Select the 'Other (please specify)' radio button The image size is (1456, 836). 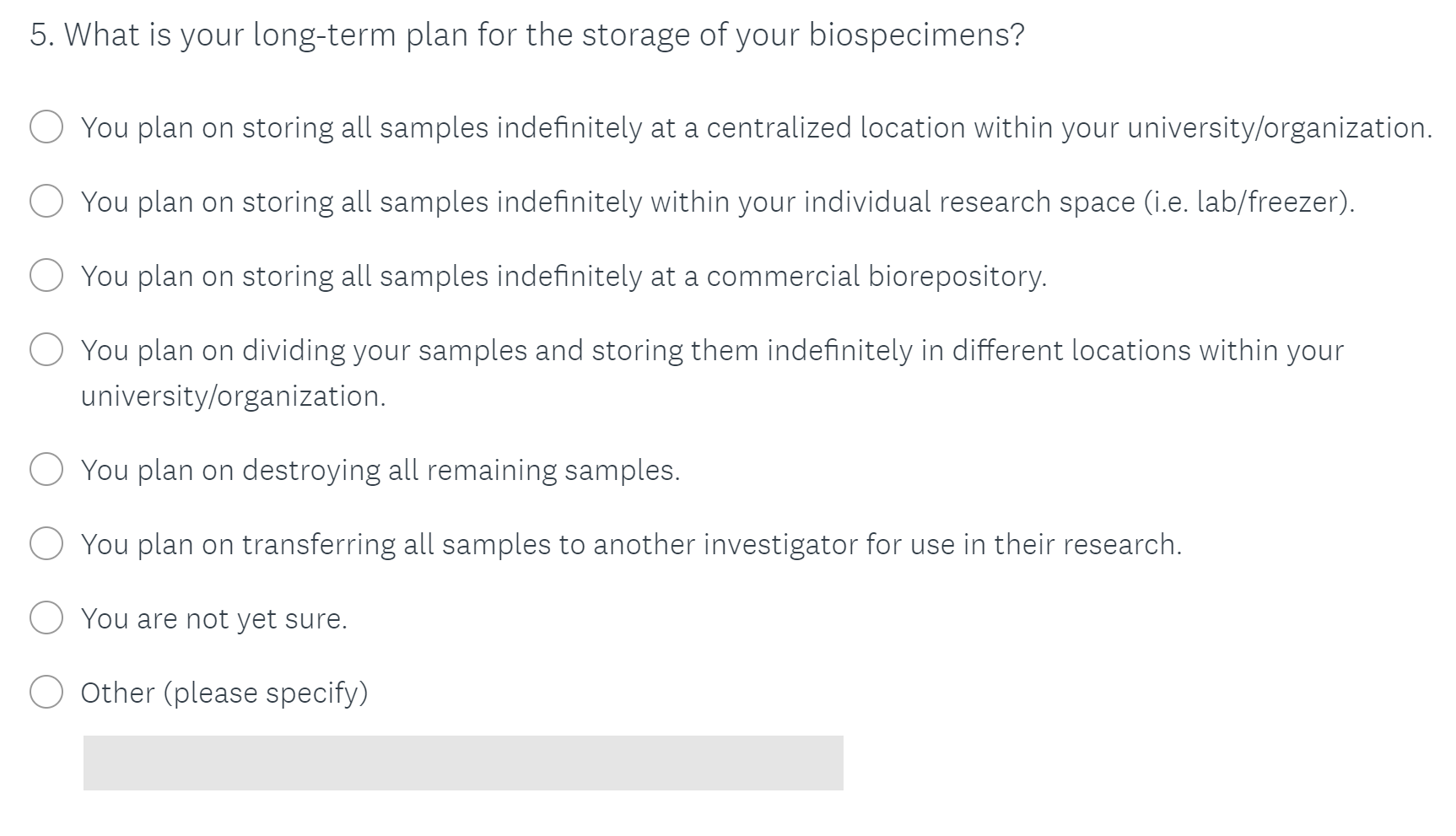point(46,693)
